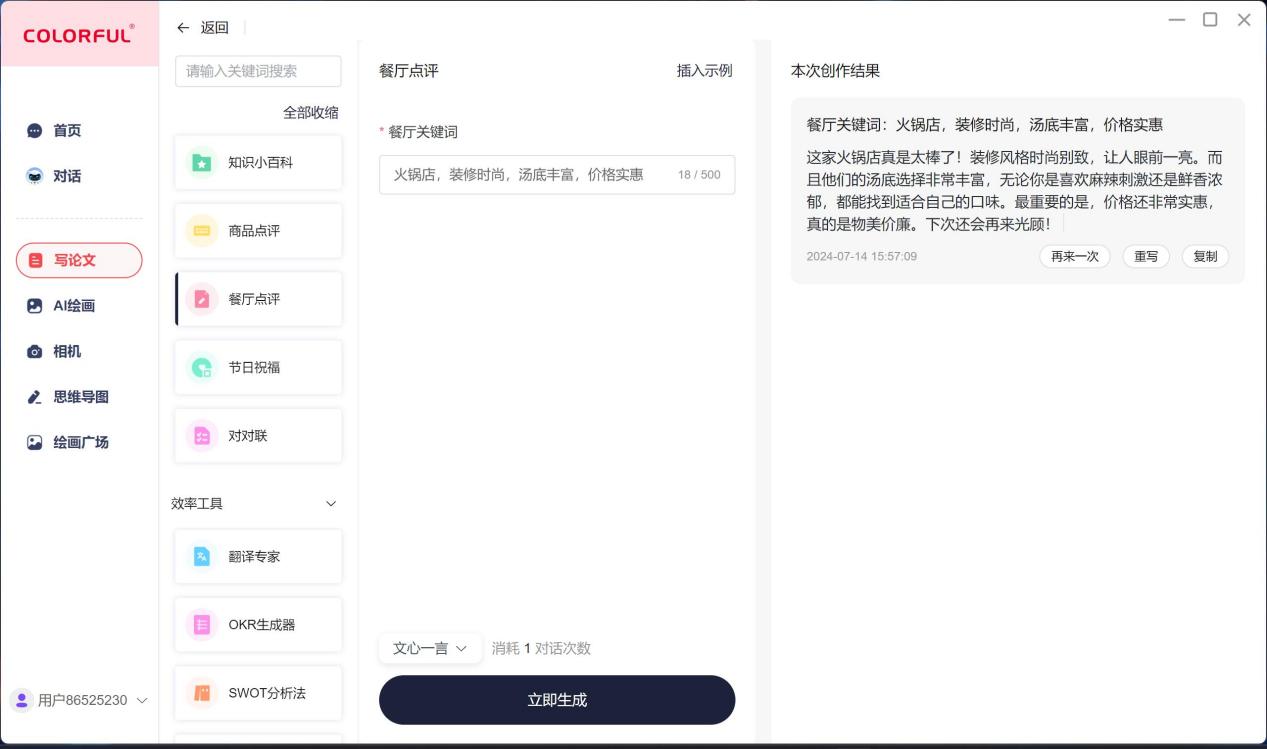This screenshot has width=1267, height=749.
Task: Click the 餐厅点评 pink icon
Action: [202, 299]
